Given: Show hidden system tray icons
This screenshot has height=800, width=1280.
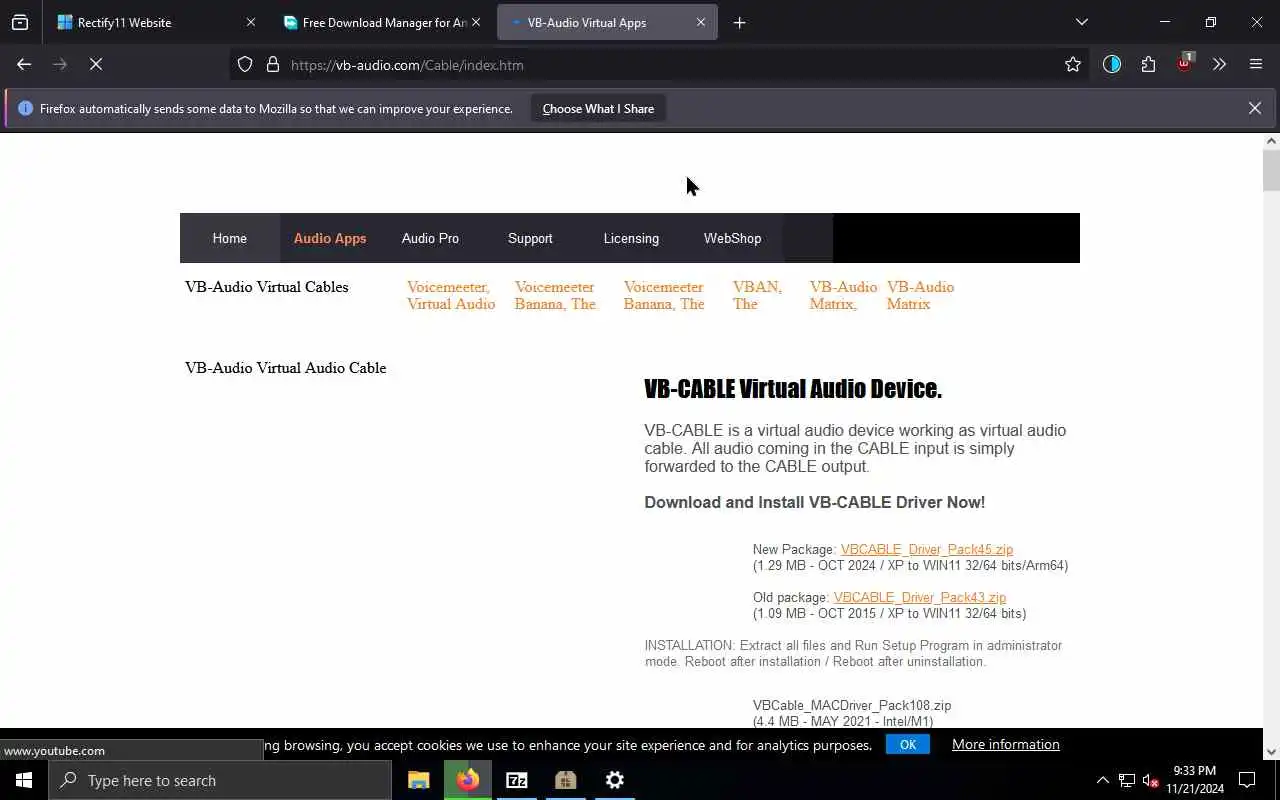Looking at the screenshot, I should click(1103, 781).
